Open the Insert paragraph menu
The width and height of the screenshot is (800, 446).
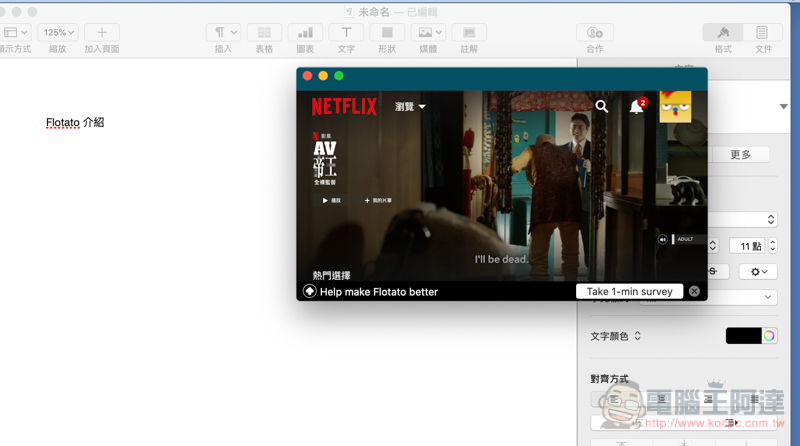pyautogui.click(x=223, y=32)
